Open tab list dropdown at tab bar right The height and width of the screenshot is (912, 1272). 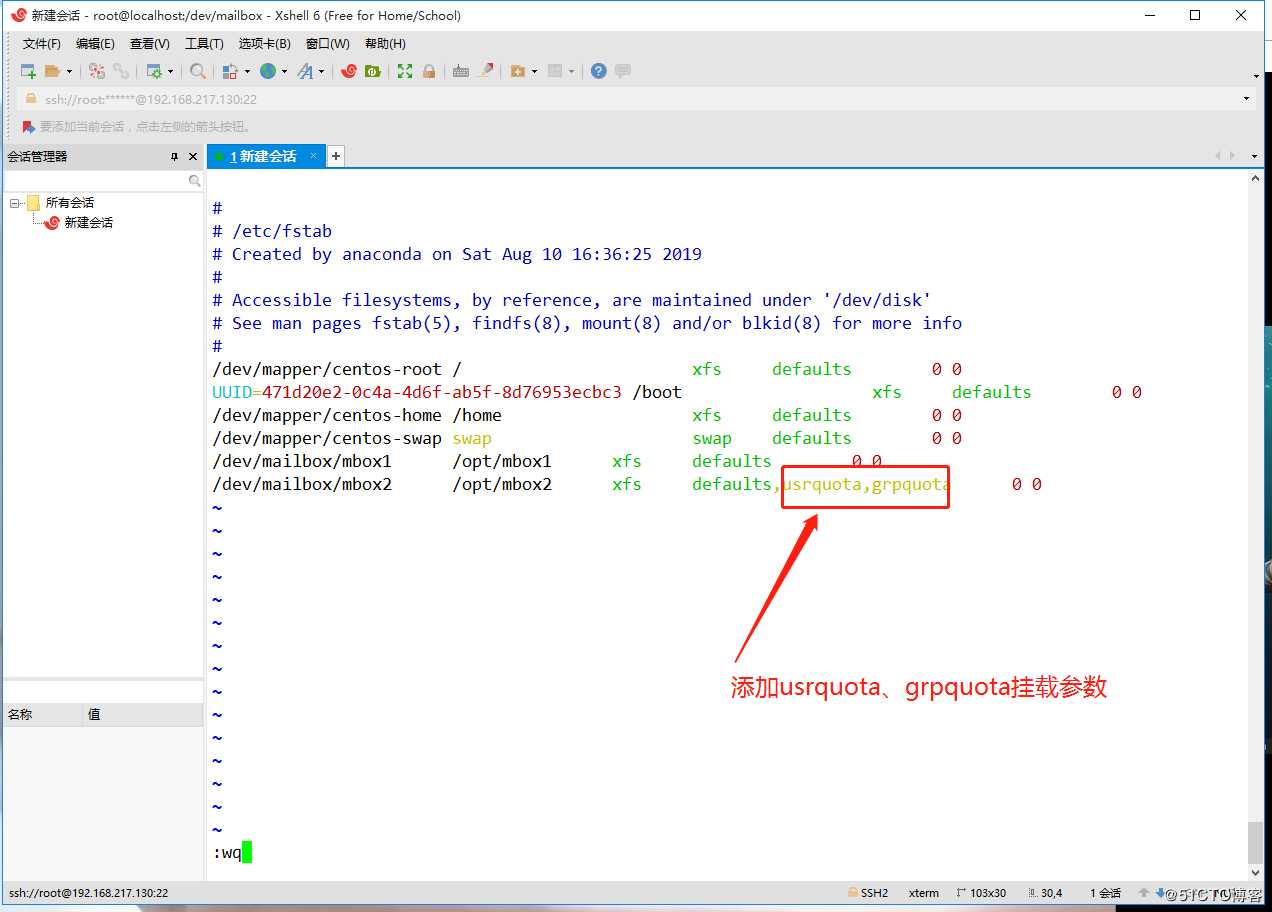1255,156
